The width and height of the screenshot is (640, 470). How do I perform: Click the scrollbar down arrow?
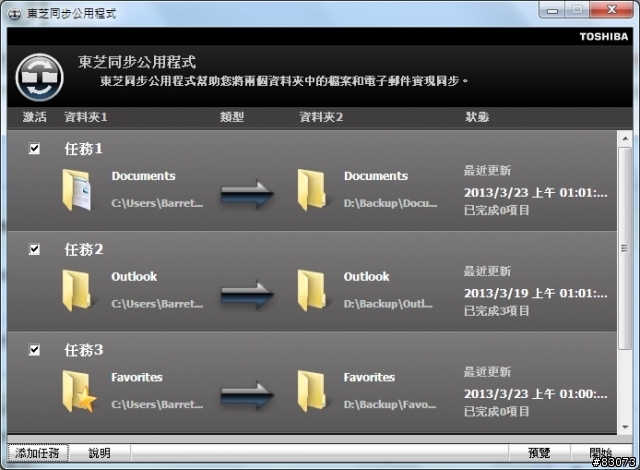pos(625,427)
